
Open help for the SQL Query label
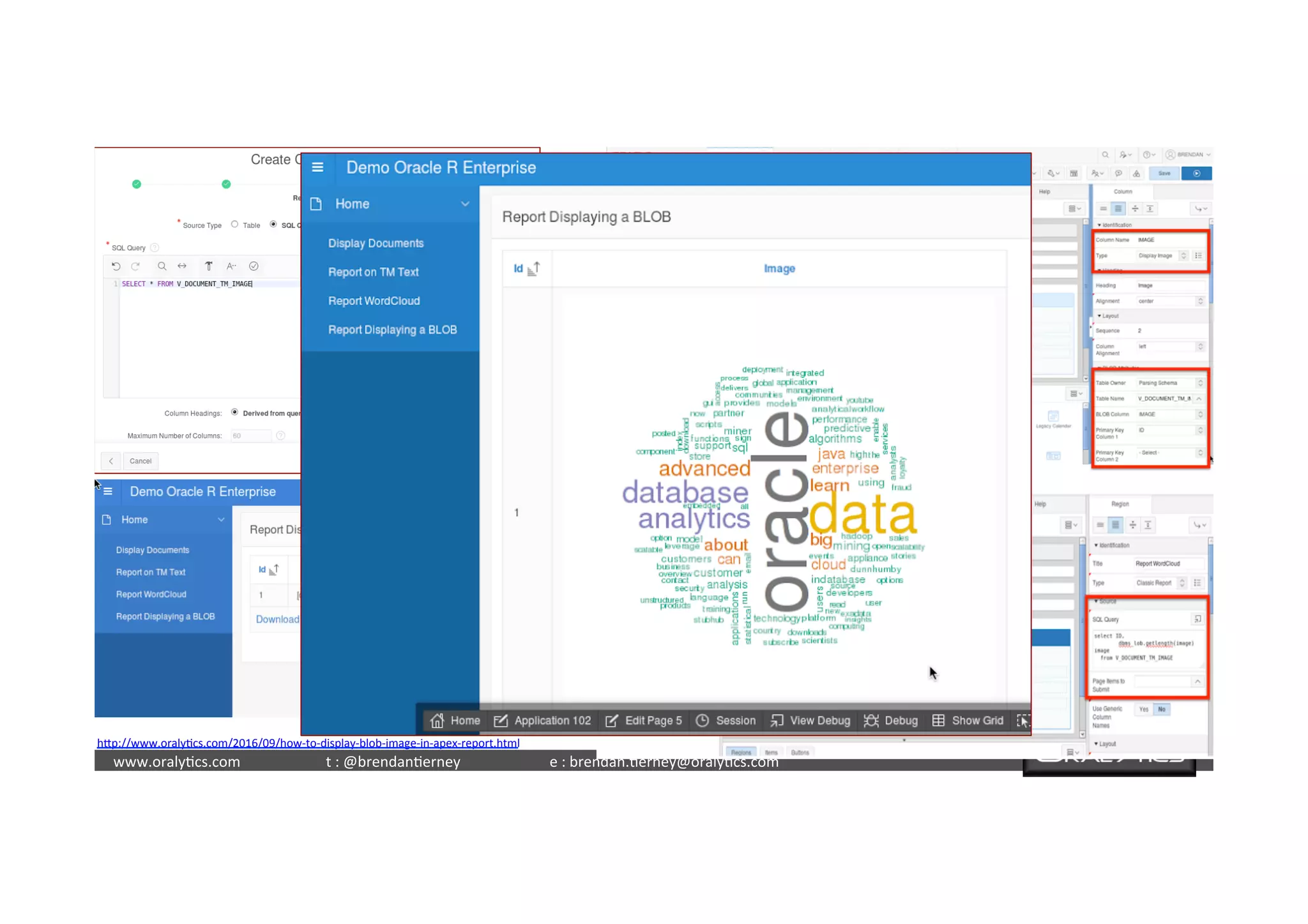(155, 248)
